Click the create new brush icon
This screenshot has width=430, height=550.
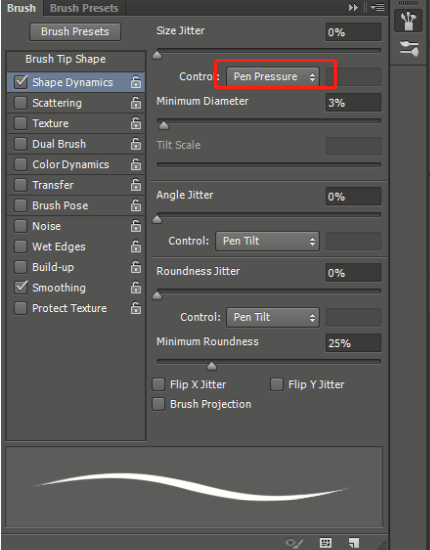pos(354,543)
